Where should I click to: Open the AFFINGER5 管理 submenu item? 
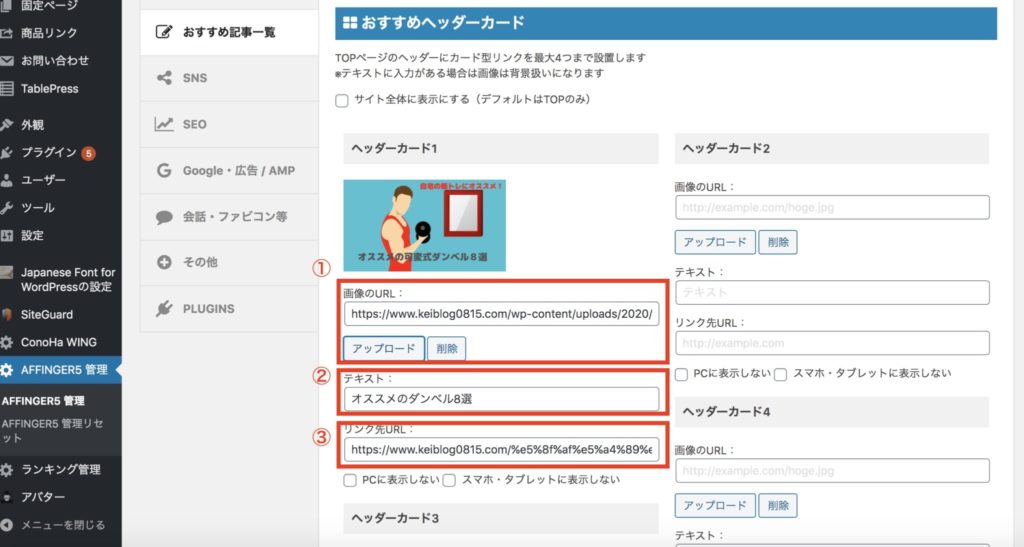[x=43, y=401]
